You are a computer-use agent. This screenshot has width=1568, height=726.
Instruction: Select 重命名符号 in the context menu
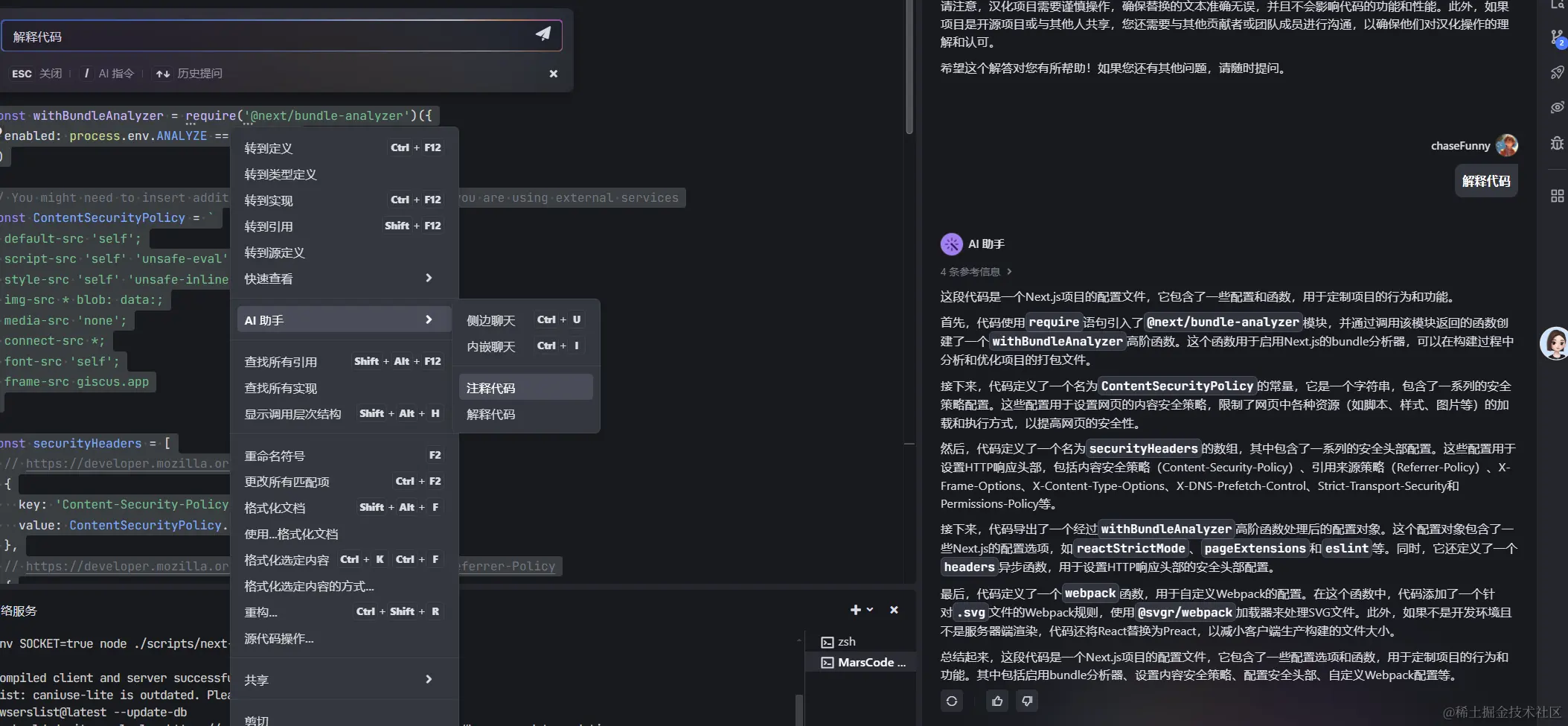coord(344,456)
